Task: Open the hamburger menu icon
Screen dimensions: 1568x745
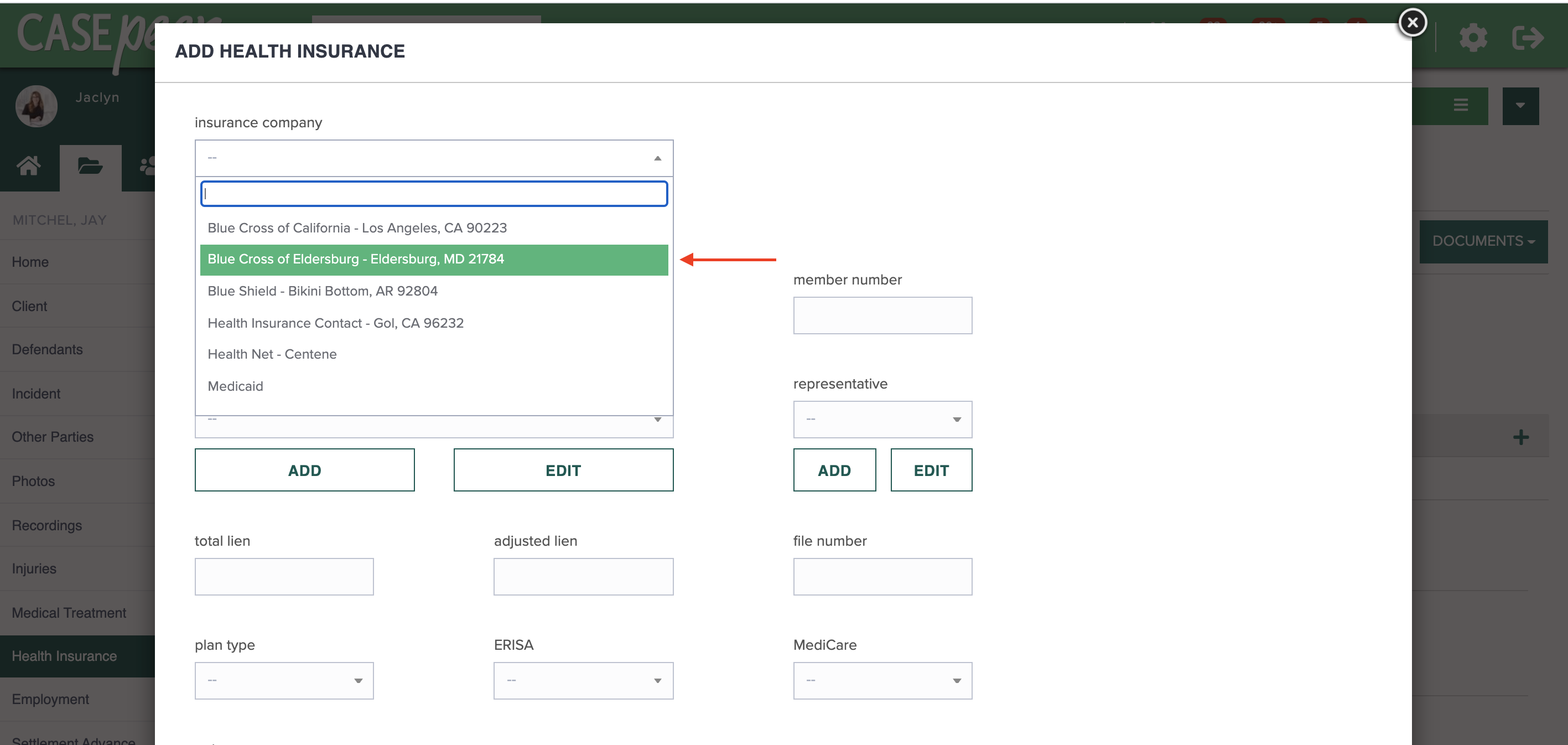Action: coord(1460,105)
